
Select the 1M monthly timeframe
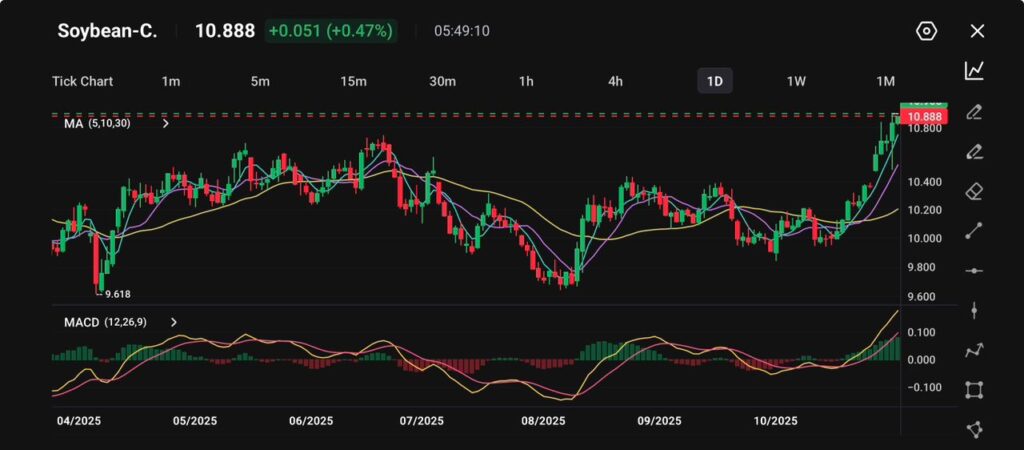[x=885, y=81]
